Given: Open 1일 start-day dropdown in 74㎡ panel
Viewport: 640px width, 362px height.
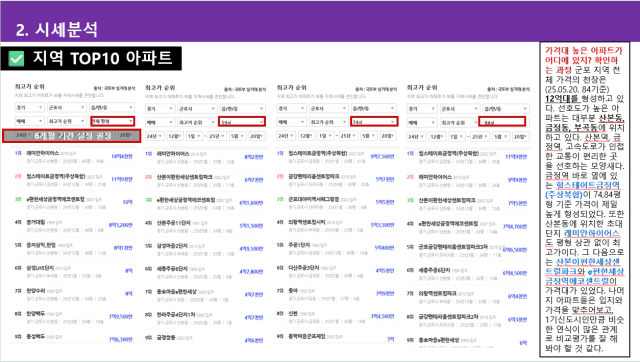Looking at the screenshot, I should [325, 136].
